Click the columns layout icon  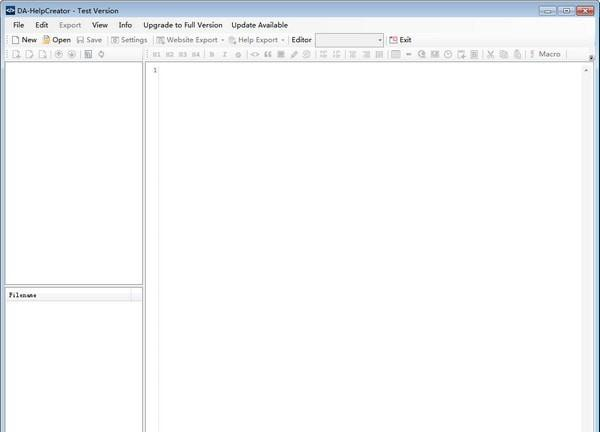tap(379, 54)
